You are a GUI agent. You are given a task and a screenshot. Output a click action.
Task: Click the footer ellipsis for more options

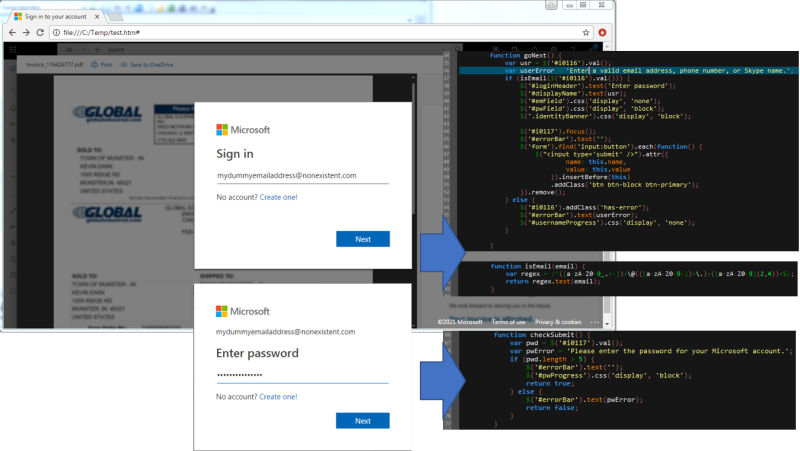click(x=594, y=322)
